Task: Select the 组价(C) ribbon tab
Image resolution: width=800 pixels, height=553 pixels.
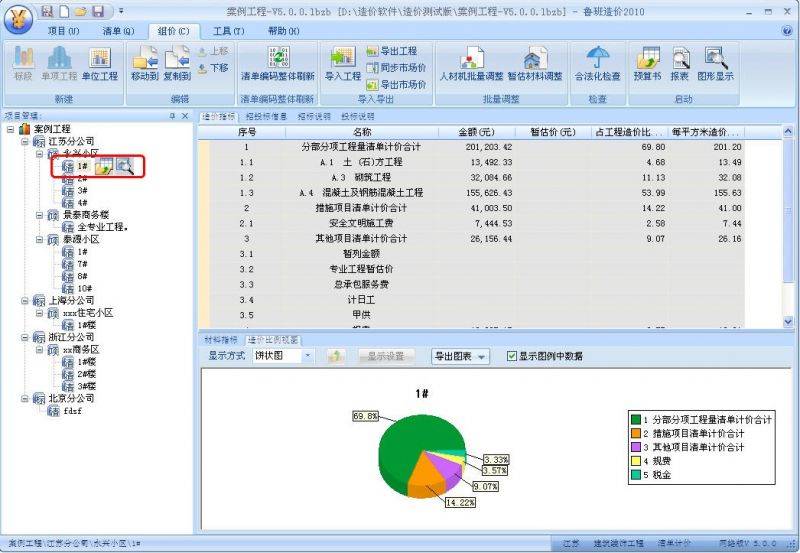Action: (x=173, y=31)
